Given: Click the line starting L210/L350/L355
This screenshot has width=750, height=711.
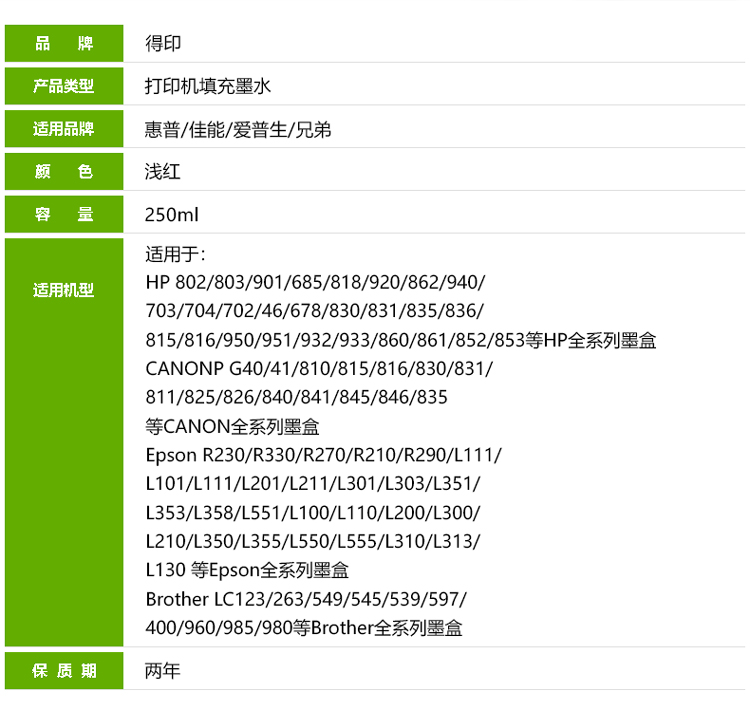Looking at the screenshot, I should click(313, 541).
